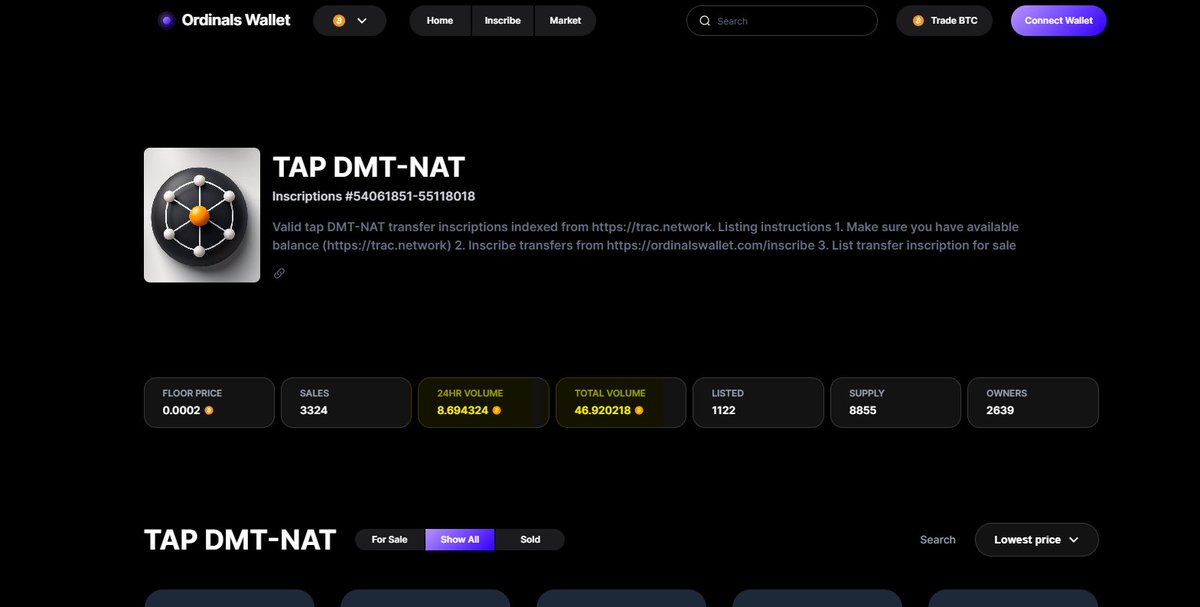Open the Bitcoin network selector dropdown
The width and height of the screenshot is (1200, 607).
tap(349, 21)
